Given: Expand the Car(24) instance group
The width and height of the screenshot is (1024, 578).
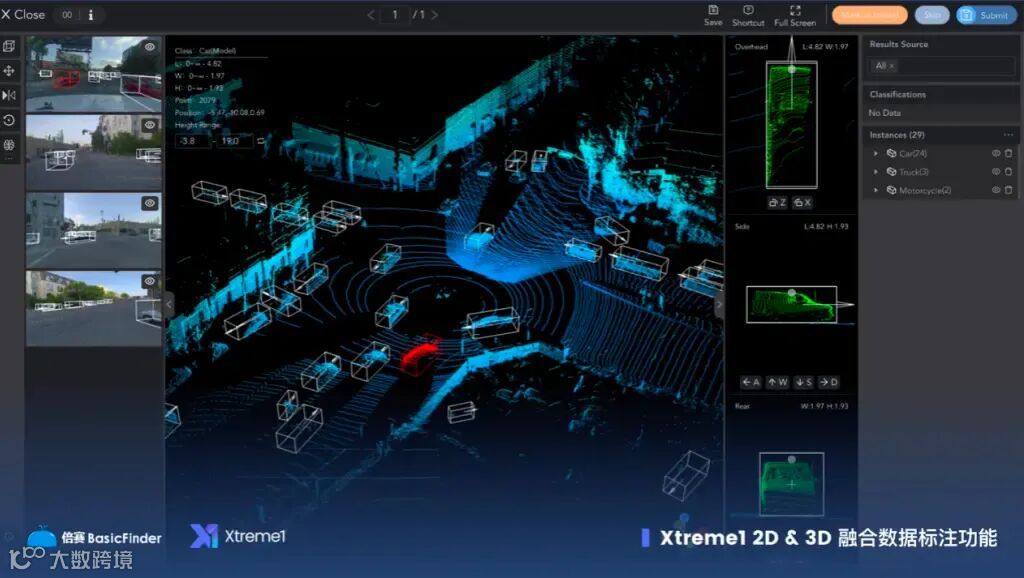Looking at the screenshot, I should 876,153.
